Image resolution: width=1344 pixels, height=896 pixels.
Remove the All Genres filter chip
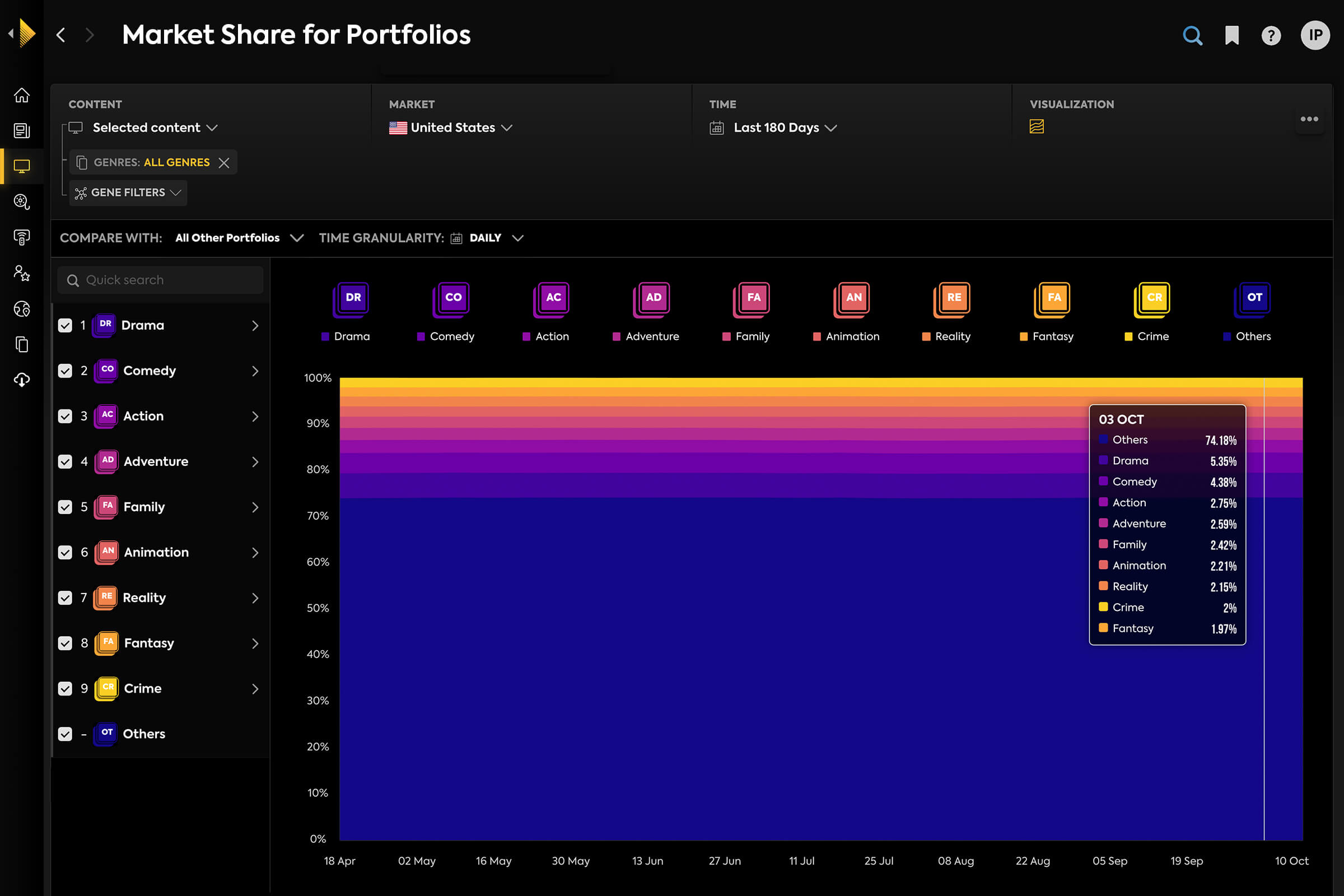coord(224,163)
